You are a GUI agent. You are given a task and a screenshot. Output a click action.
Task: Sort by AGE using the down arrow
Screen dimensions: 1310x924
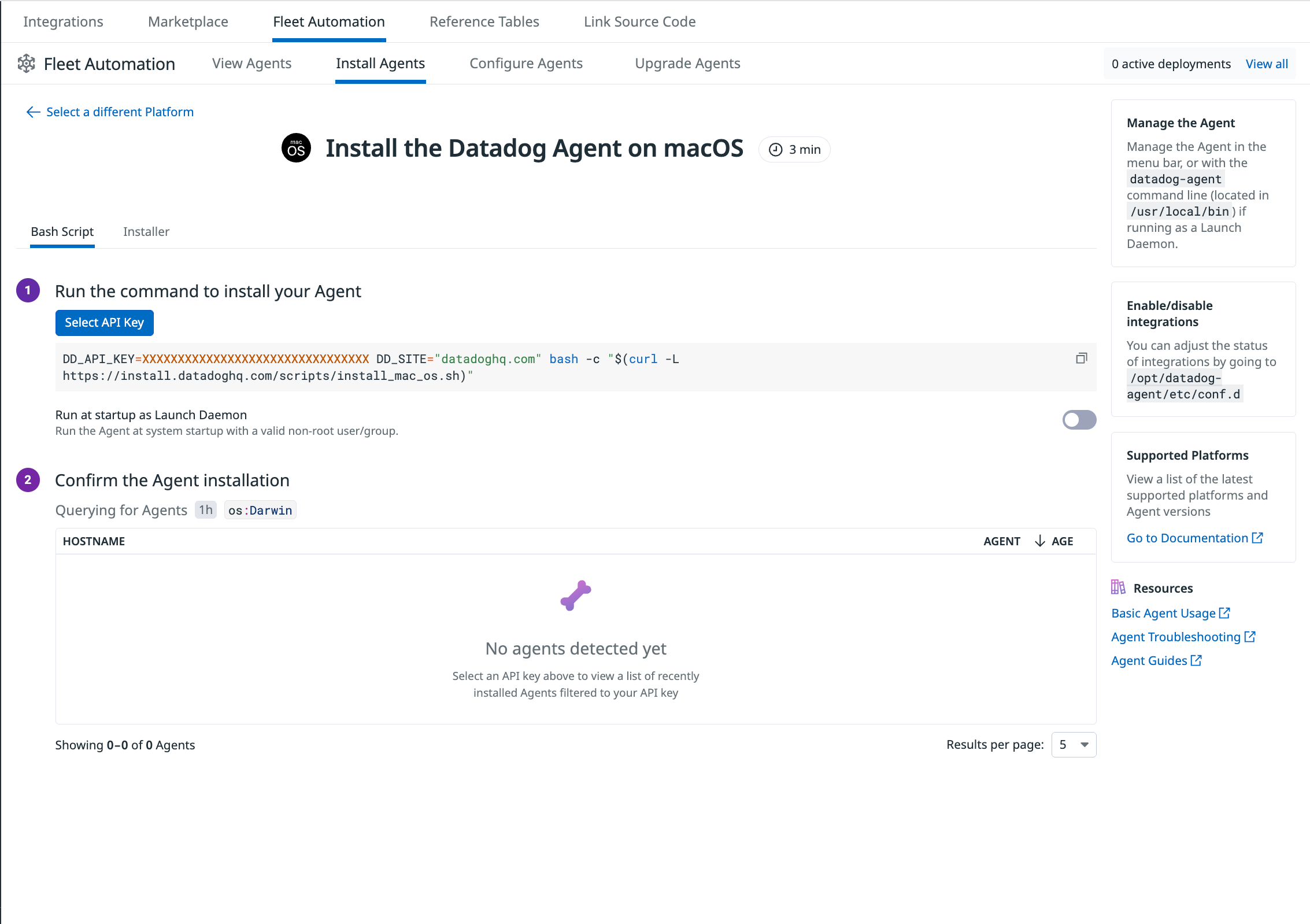(x=1040, y=541)
